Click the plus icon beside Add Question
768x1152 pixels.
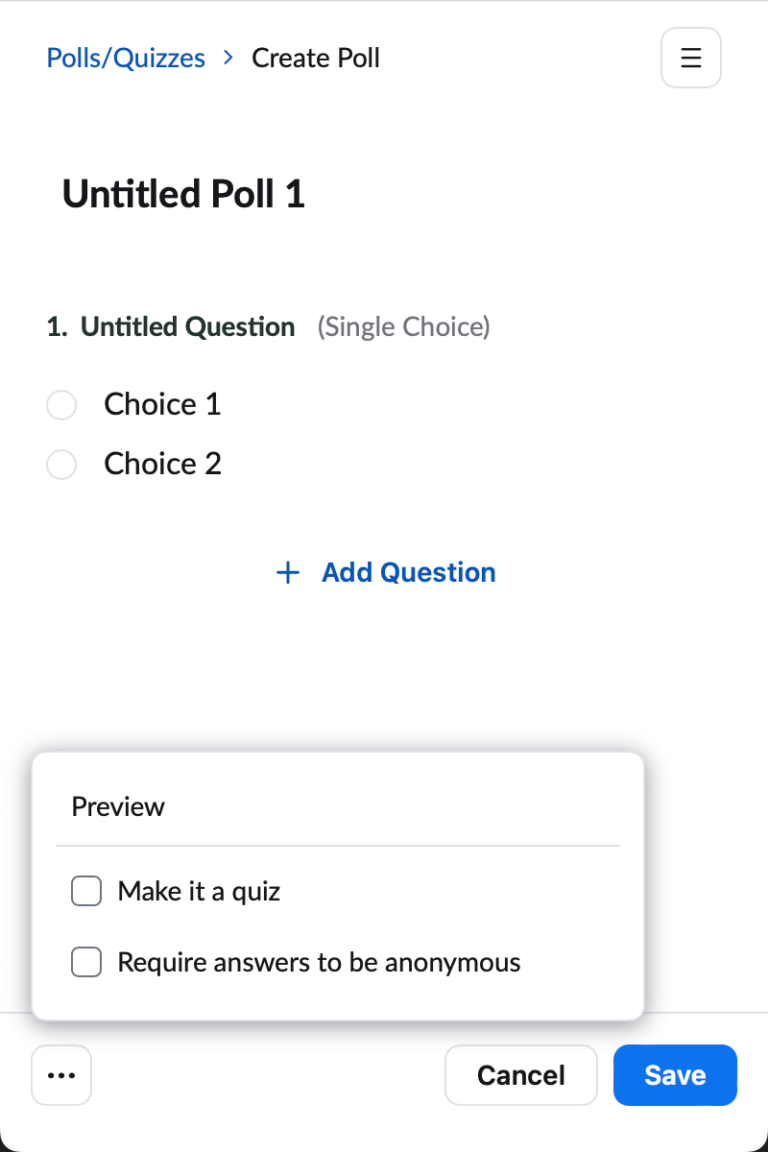[x=287, y=572]
